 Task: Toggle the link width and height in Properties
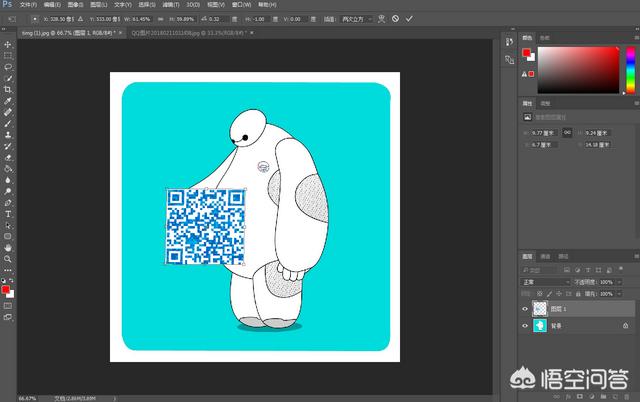567,133
